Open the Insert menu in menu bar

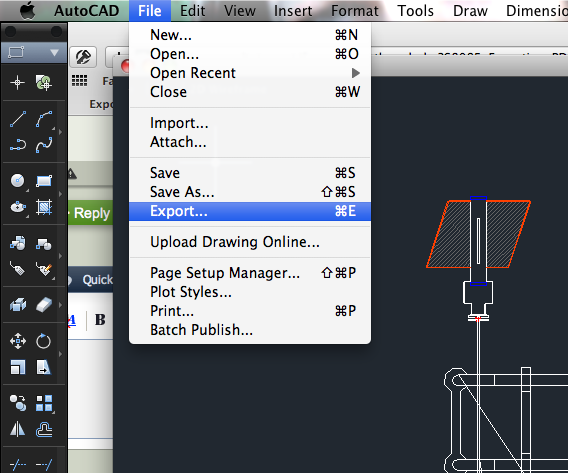tap(293, 11)
